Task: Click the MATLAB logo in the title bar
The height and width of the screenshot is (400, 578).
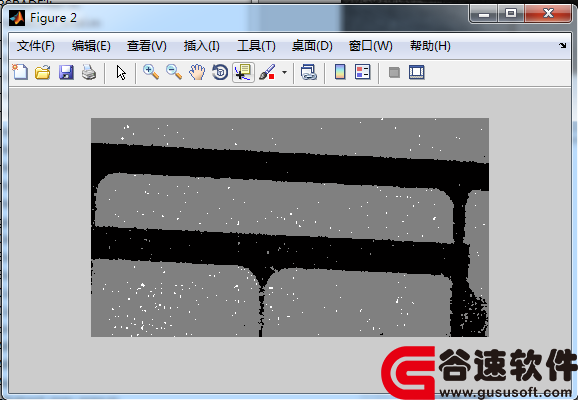Action: click(17, 18)
